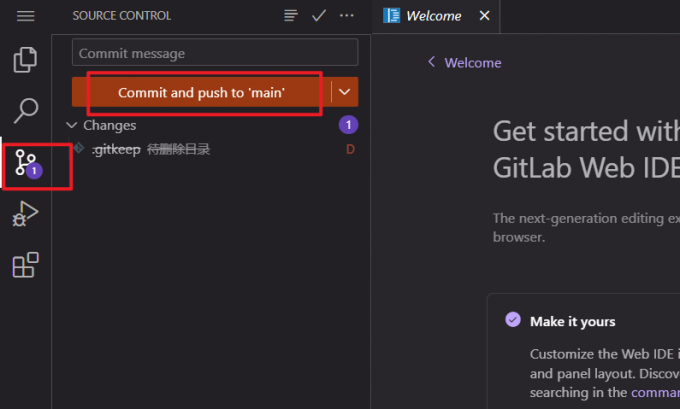Screen dimensions: 680x409
Task: Close the Welcome tab
Action: click(x=485, y=16)
